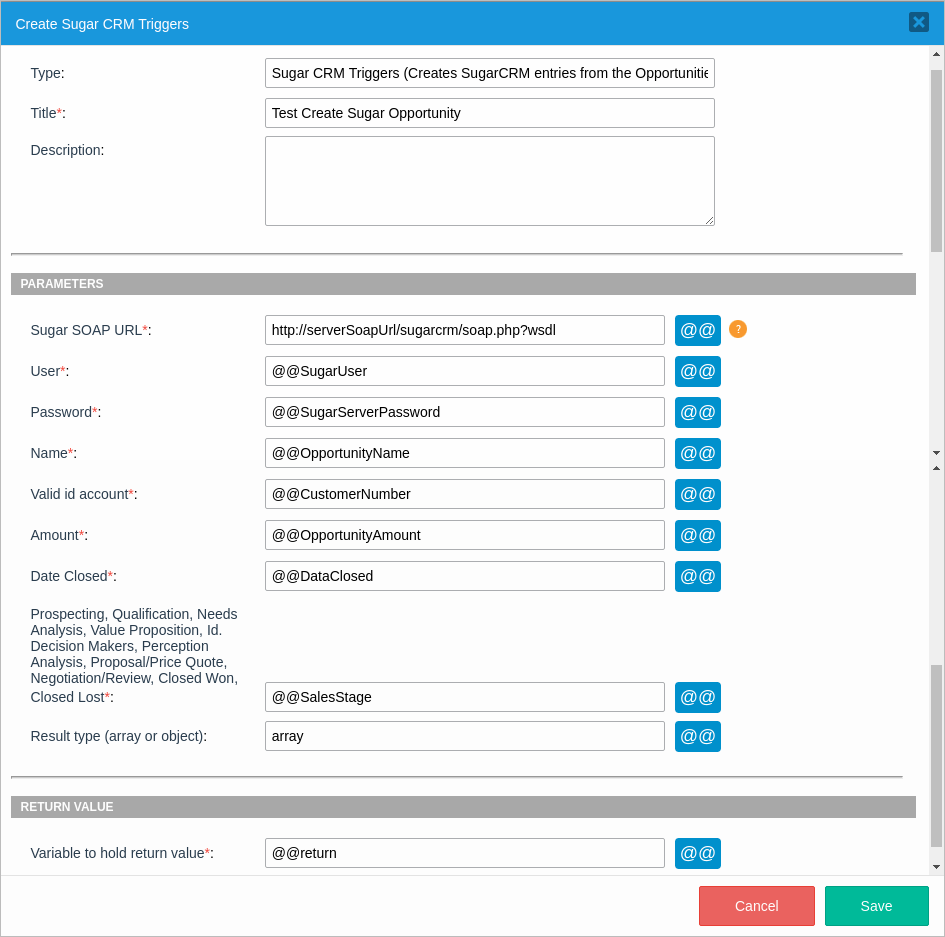Image resolution: width=945 pixels, height=937 pixels.
Task: Open the @@ variable picker for User field
Action: (697, 371)
